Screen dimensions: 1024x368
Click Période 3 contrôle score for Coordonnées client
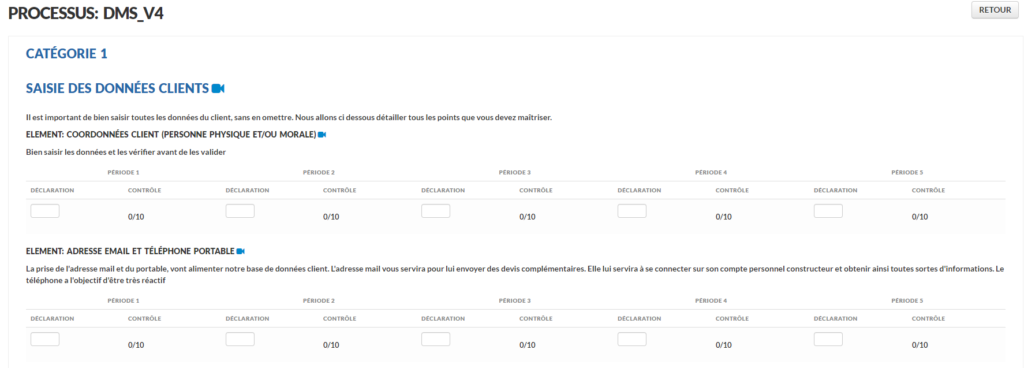528,217
